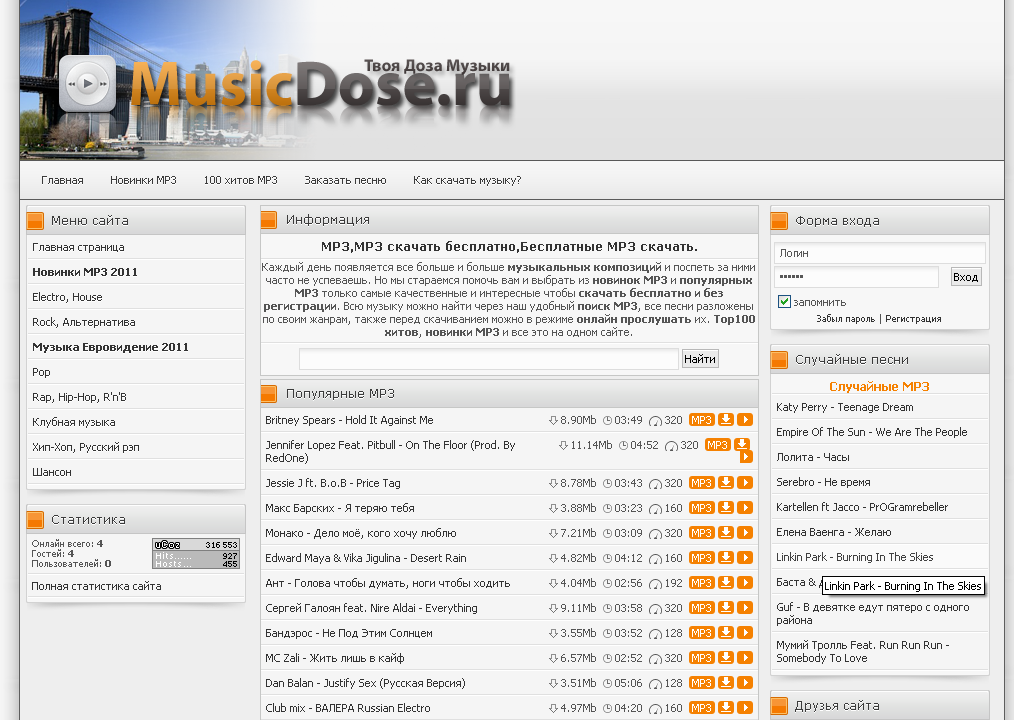Click the Вход login button
The height and width of the screenshot is (720, 1014).
click(965, 277)
